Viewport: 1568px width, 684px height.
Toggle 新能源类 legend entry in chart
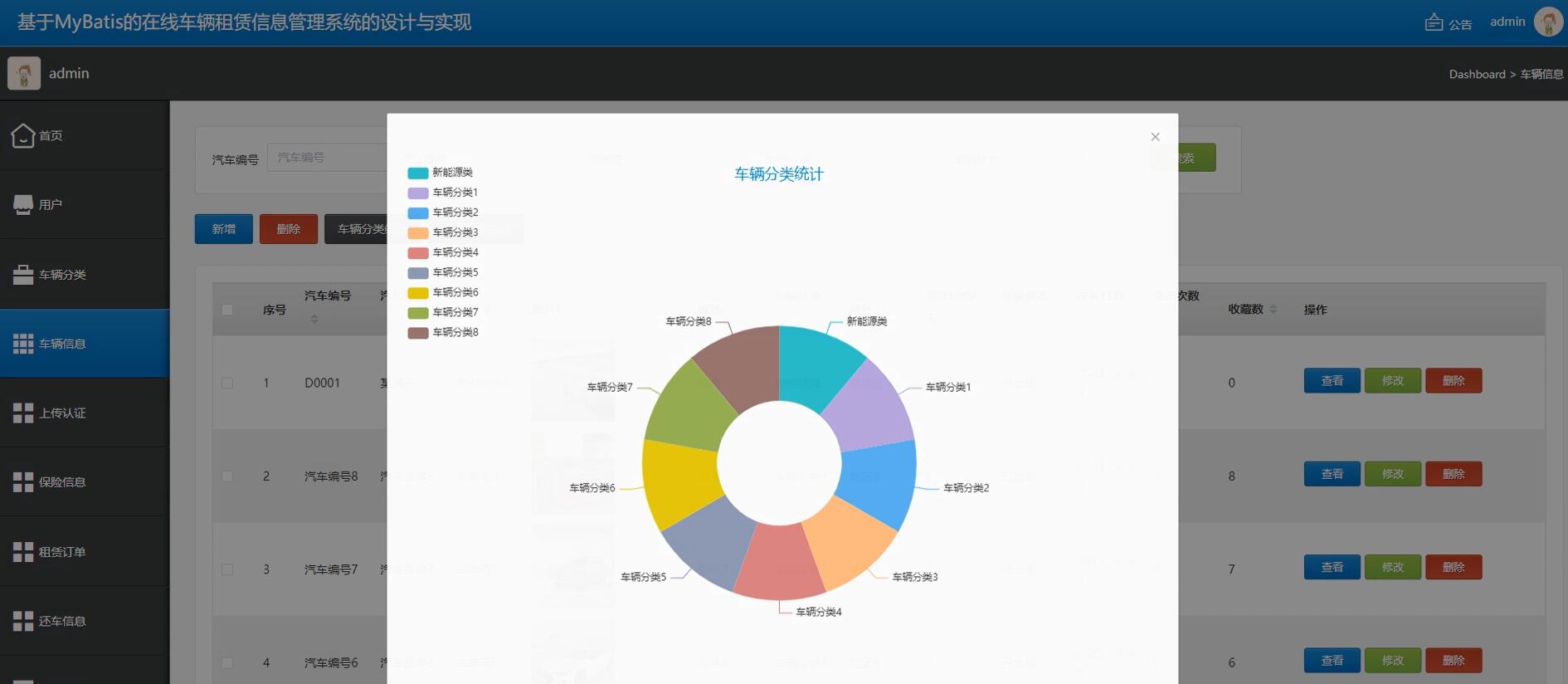[441, 173]
